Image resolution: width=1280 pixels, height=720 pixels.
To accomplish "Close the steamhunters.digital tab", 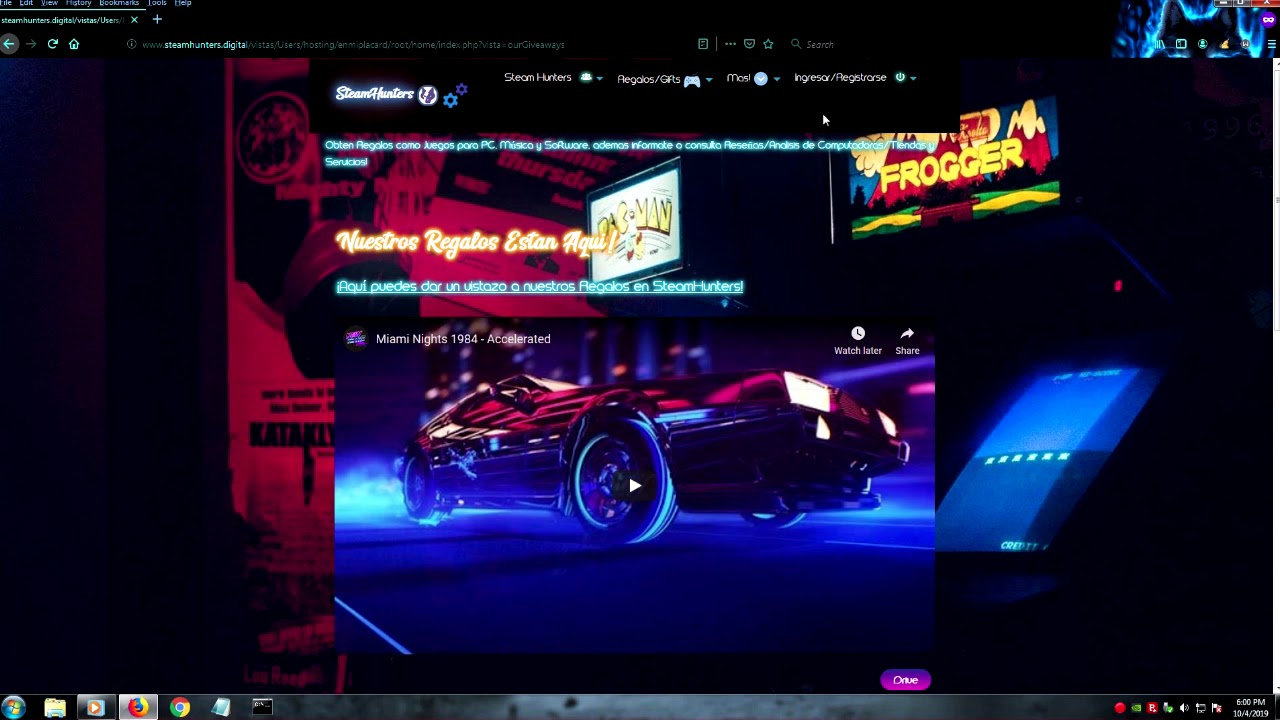I will pyautogui.click(x=134, y=19).
